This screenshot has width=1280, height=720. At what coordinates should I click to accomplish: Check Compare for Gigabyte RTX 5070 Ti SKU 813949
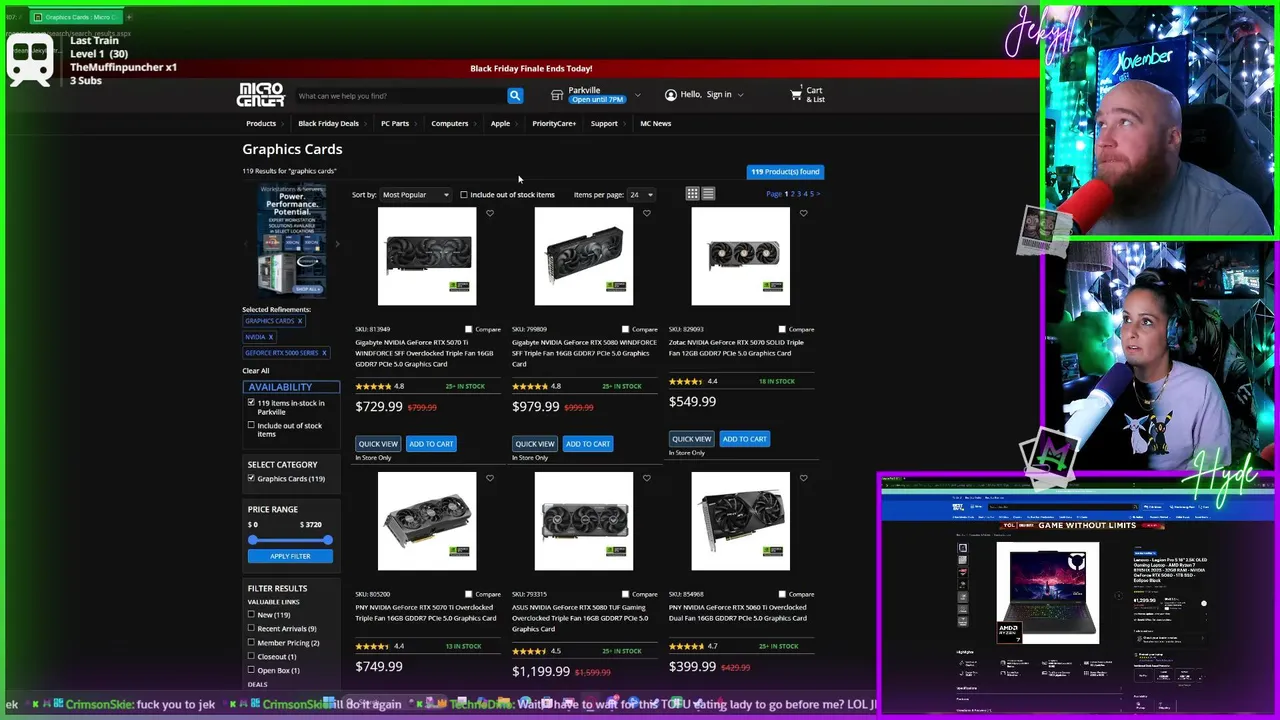pos(468,329)
